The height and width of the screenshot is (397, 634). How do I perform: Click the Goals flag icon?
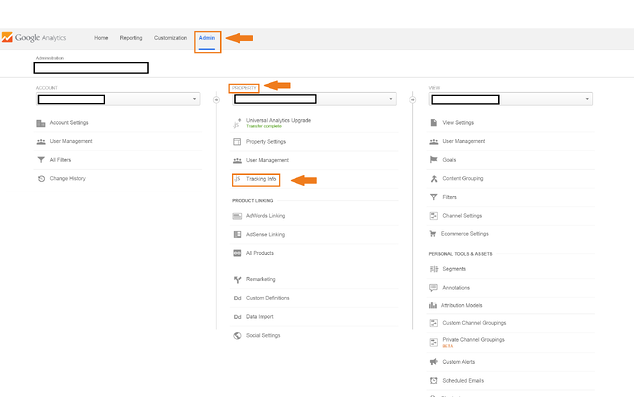(x=433, y=160)
